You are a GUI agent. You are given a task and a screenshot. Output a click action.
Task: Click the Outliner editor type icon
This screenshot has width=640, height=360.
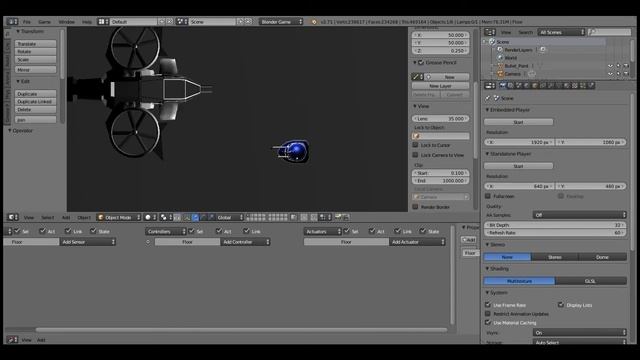pyautogui.click(x=490, y=32)
